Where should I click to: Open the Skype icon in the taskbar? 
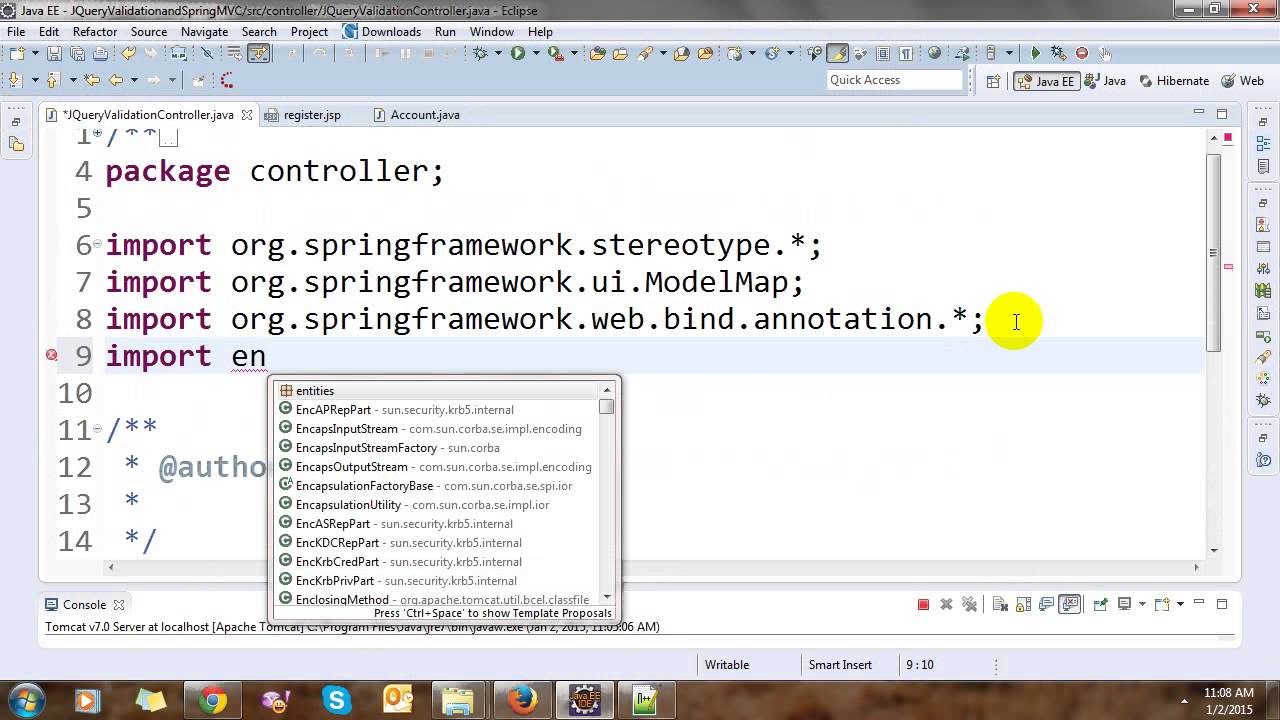(x=335, y=700)
